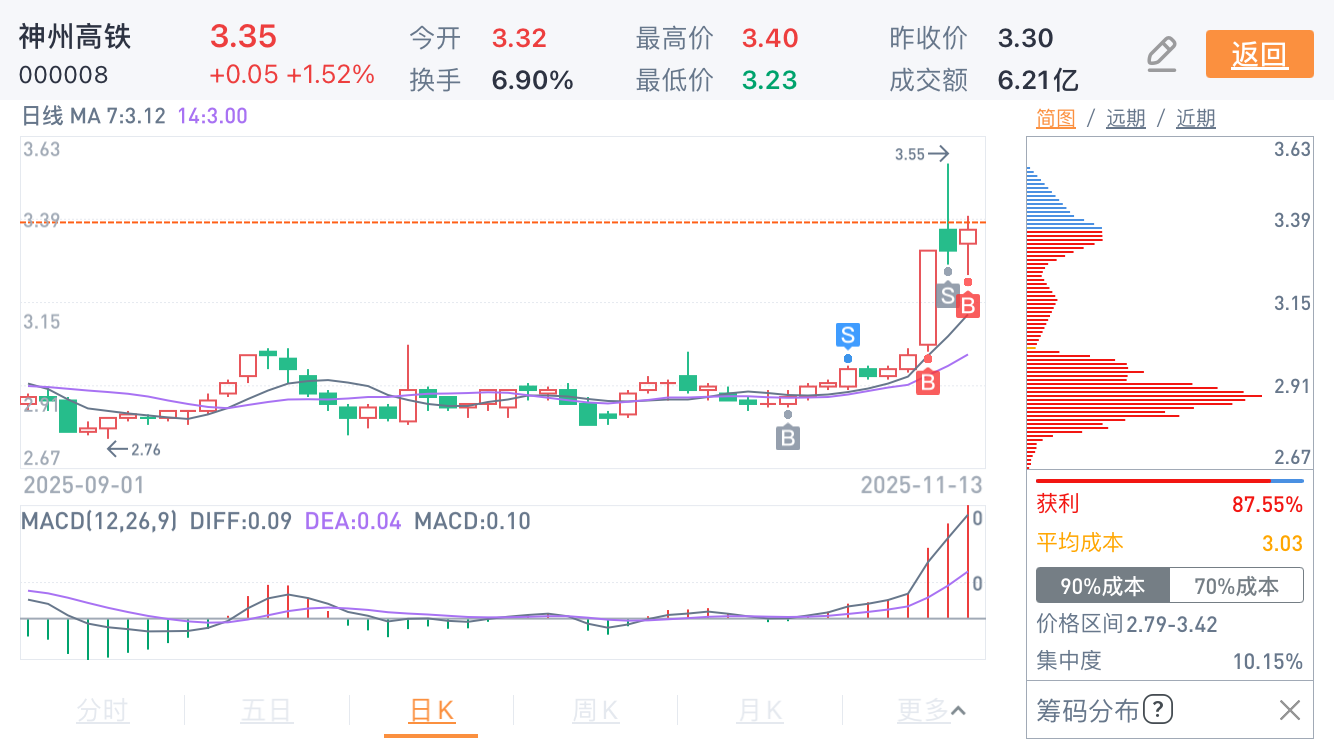This screenshot has width=1334, height=750.
Task: Open the 分时 chart tab
Action: pos(103,711)
